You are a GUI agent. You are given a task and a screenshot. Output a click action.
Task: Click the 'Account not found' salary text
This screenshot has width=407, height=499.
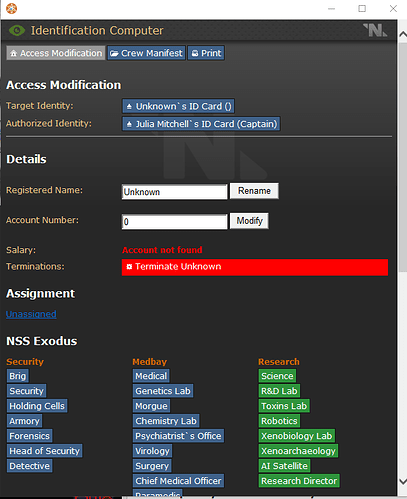pyautogui.click(x=162, y=250)
